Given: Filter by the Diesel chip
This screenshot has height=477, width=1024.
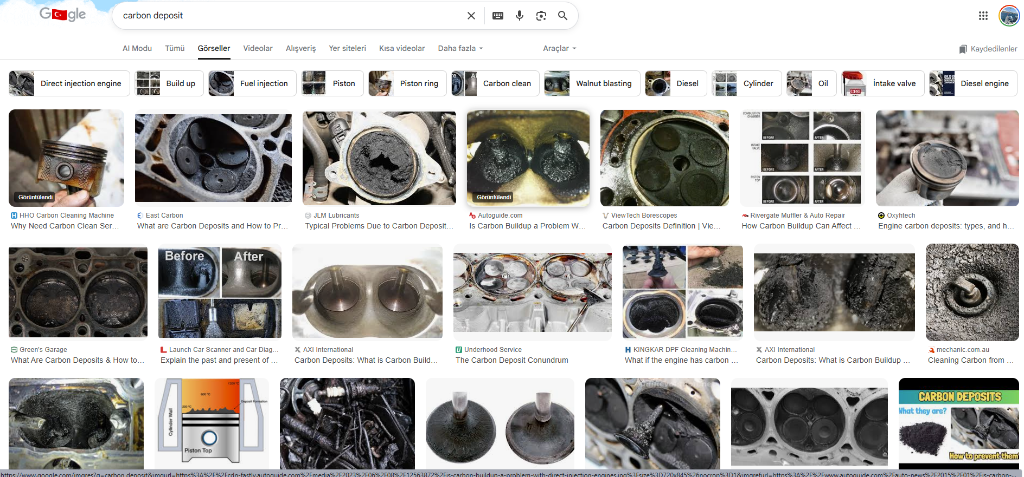Looking at the screenshot, I should tap(676, 84).
